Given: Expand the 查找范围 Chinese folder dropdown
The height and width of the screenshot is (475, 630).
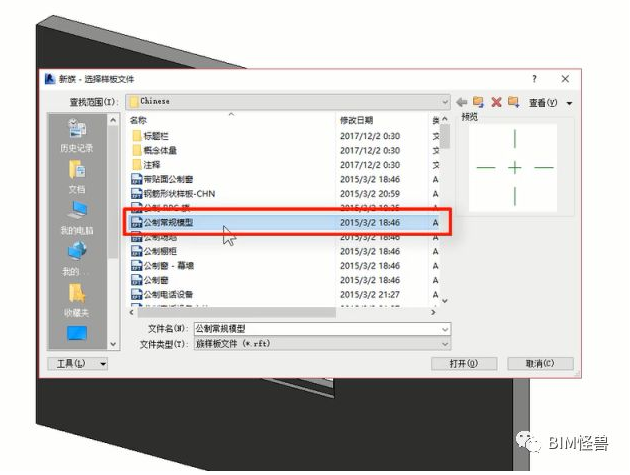Looking at the screenshot, I should point(445,102).
